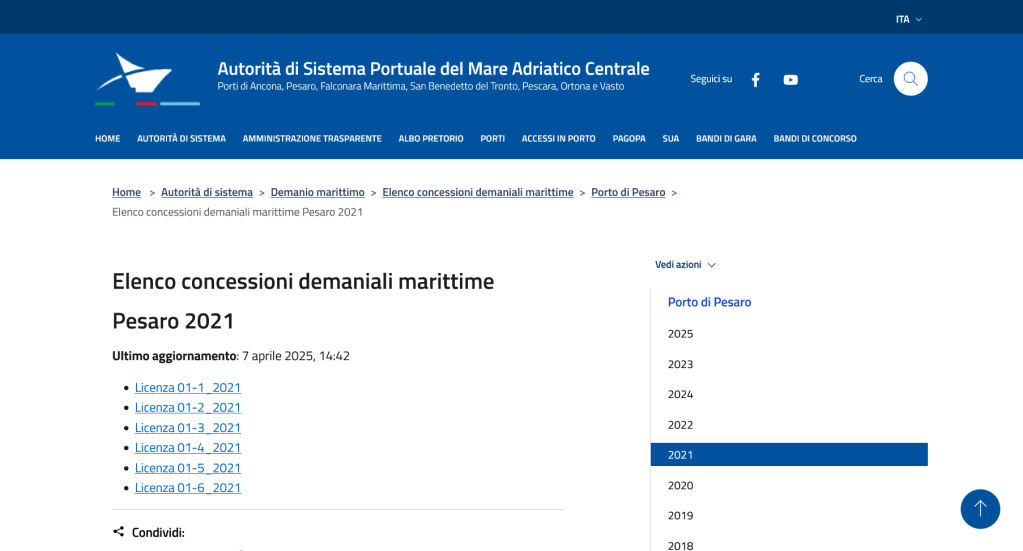The width and height of the screenshot is (1023, 551).
Task: Open the PagoPA navigation item
Action: [x=629, y=139]
